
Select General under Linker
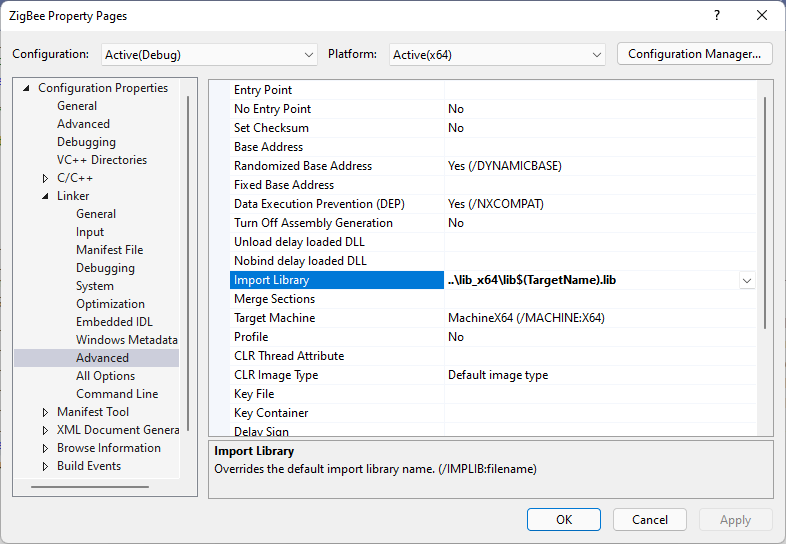tap(96, 214)
